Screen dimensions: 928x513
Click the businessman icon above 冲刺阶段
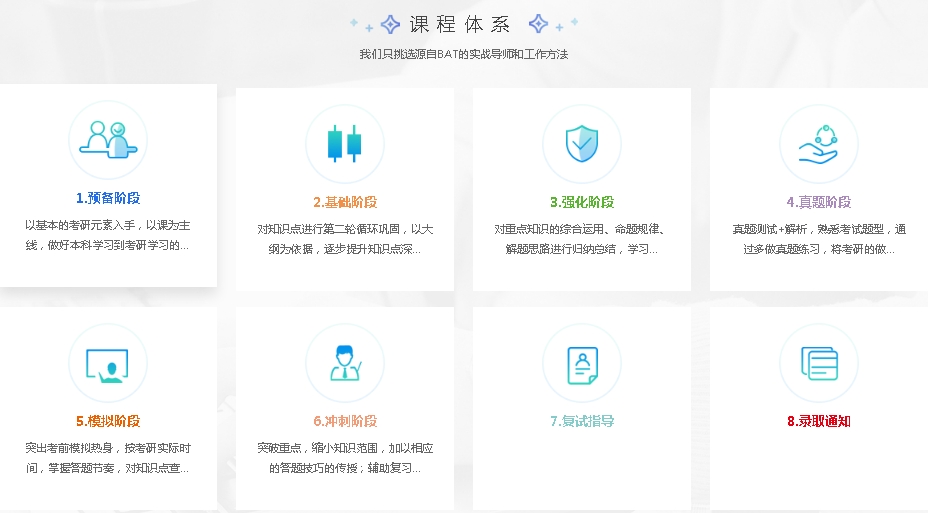point(345,363)
